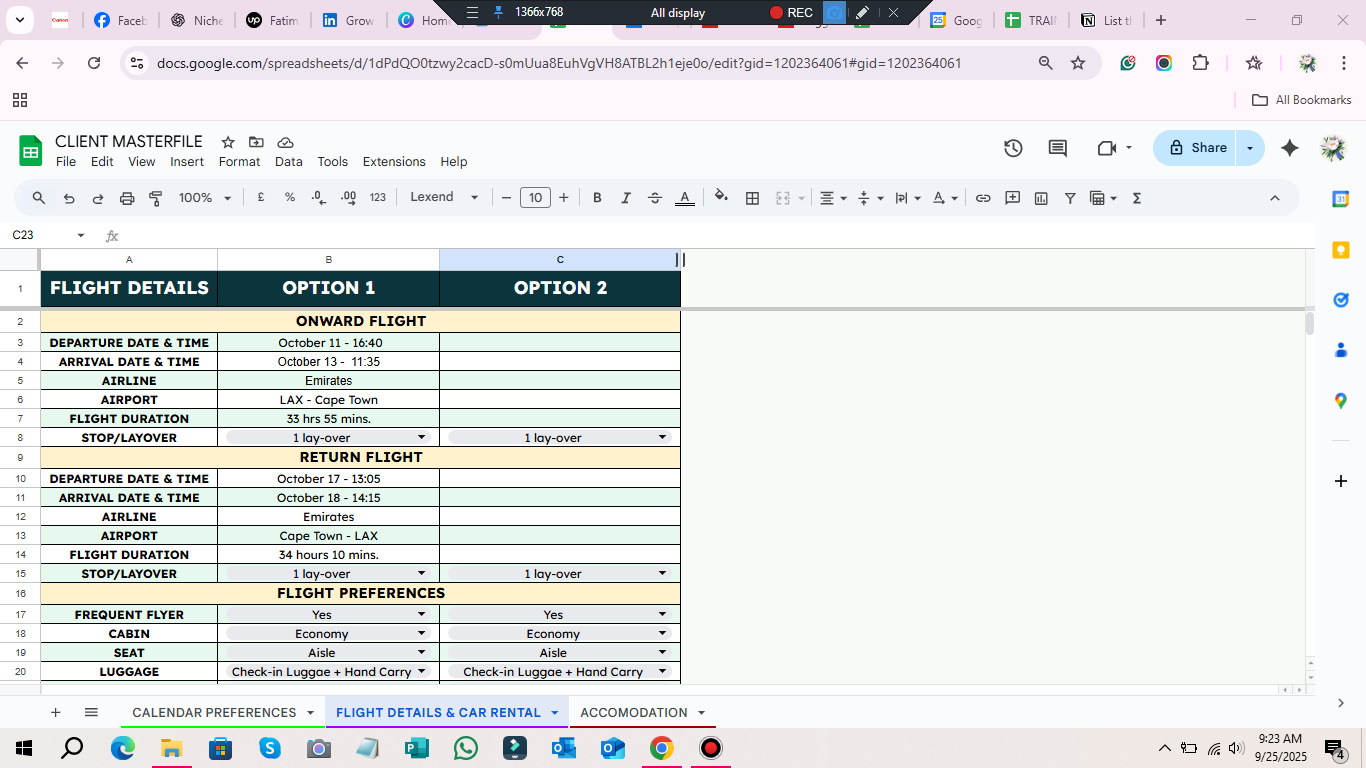Toggle italic formatting
The width and height of the screenshot is (1366, 768).
626,198
